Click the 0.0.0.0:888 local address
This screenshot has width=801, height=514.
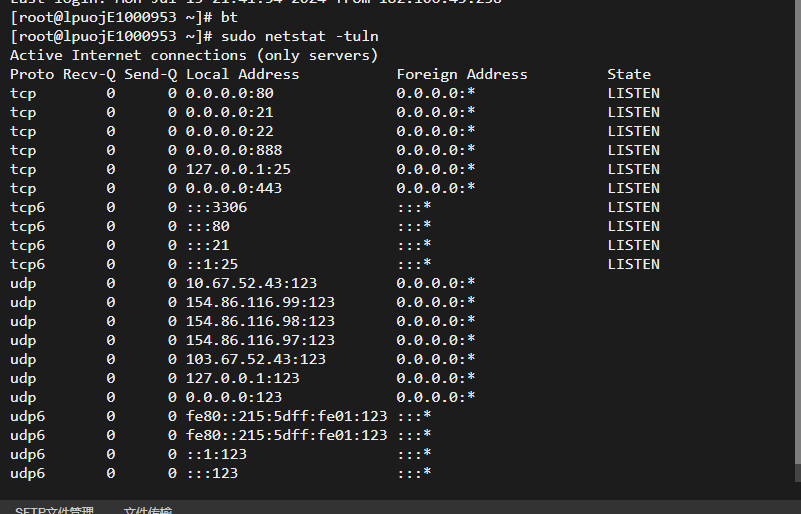(x=234, y=150)
